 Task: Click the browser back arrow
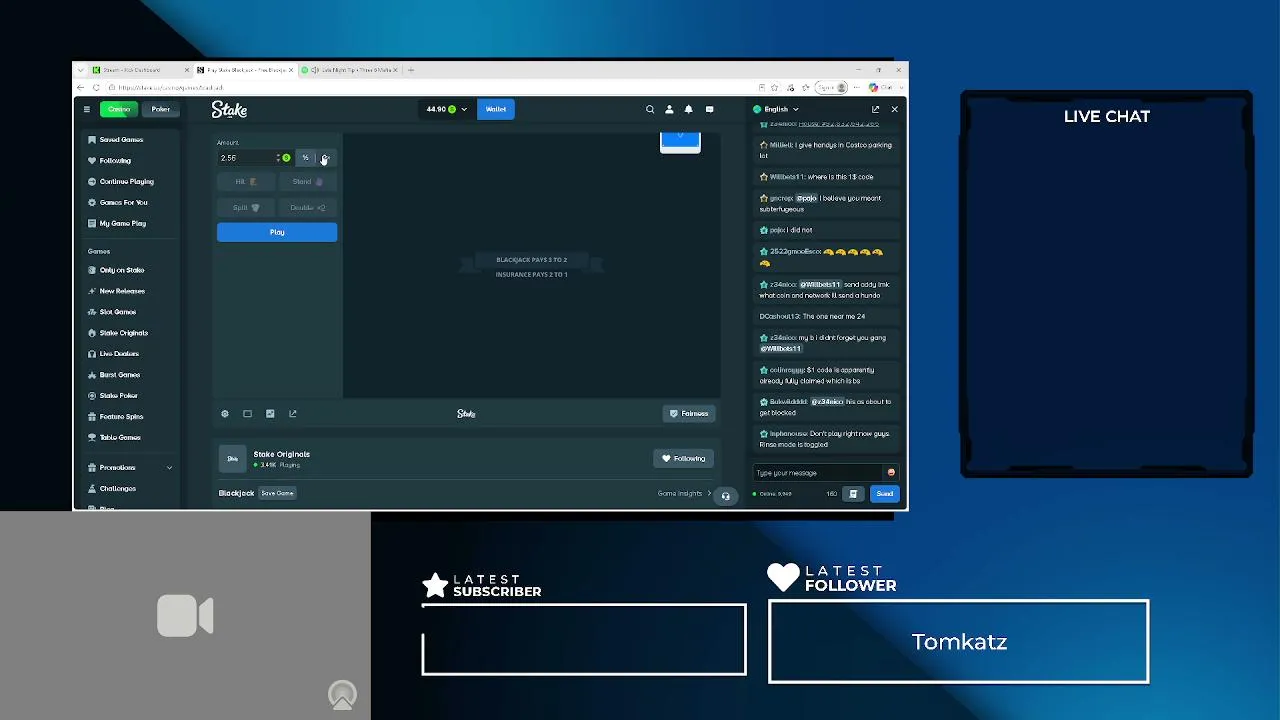[x=81, y=88]
